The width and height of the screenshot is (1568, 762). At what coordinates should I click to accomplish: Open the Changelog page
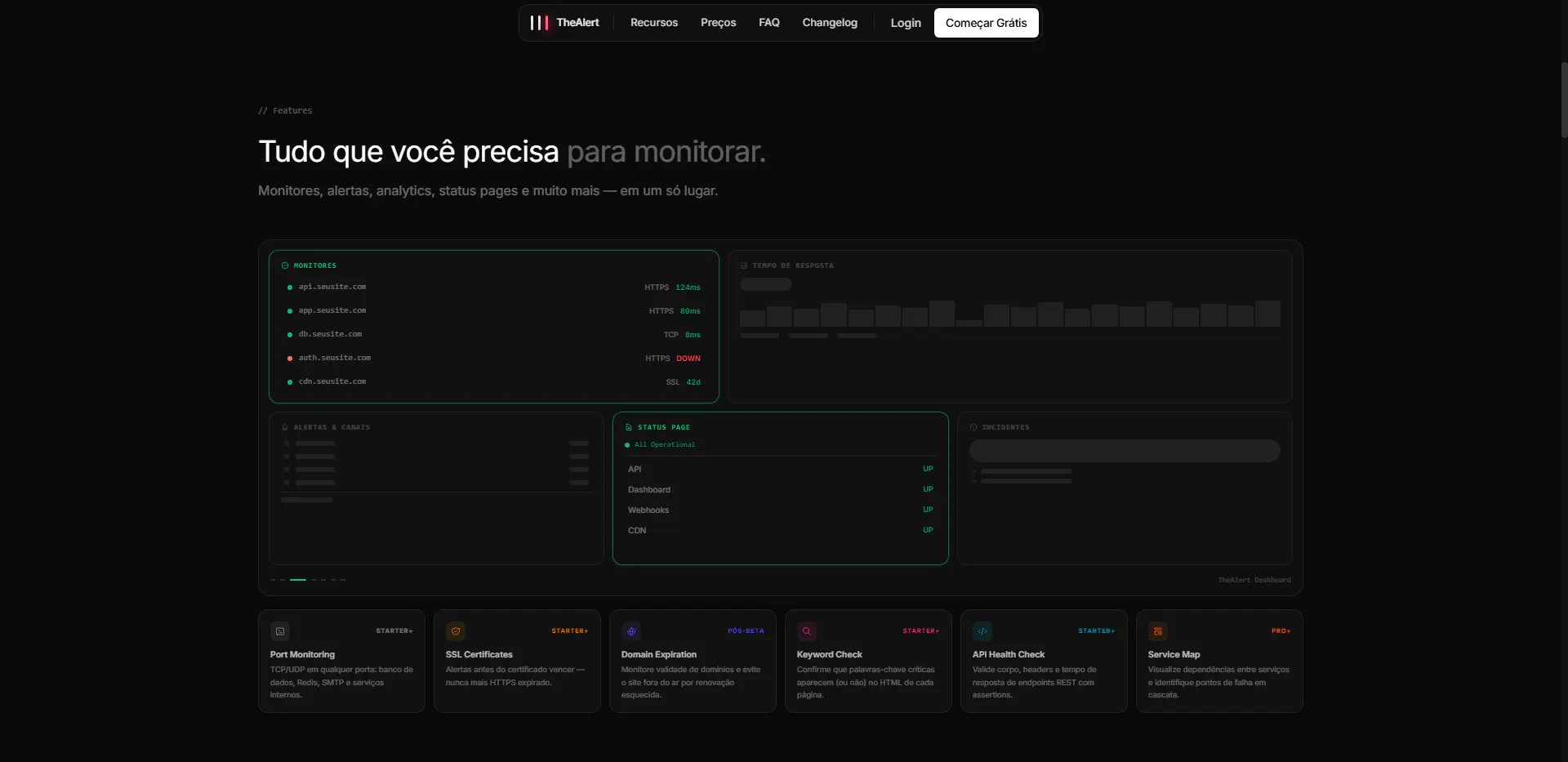[830, 23]
